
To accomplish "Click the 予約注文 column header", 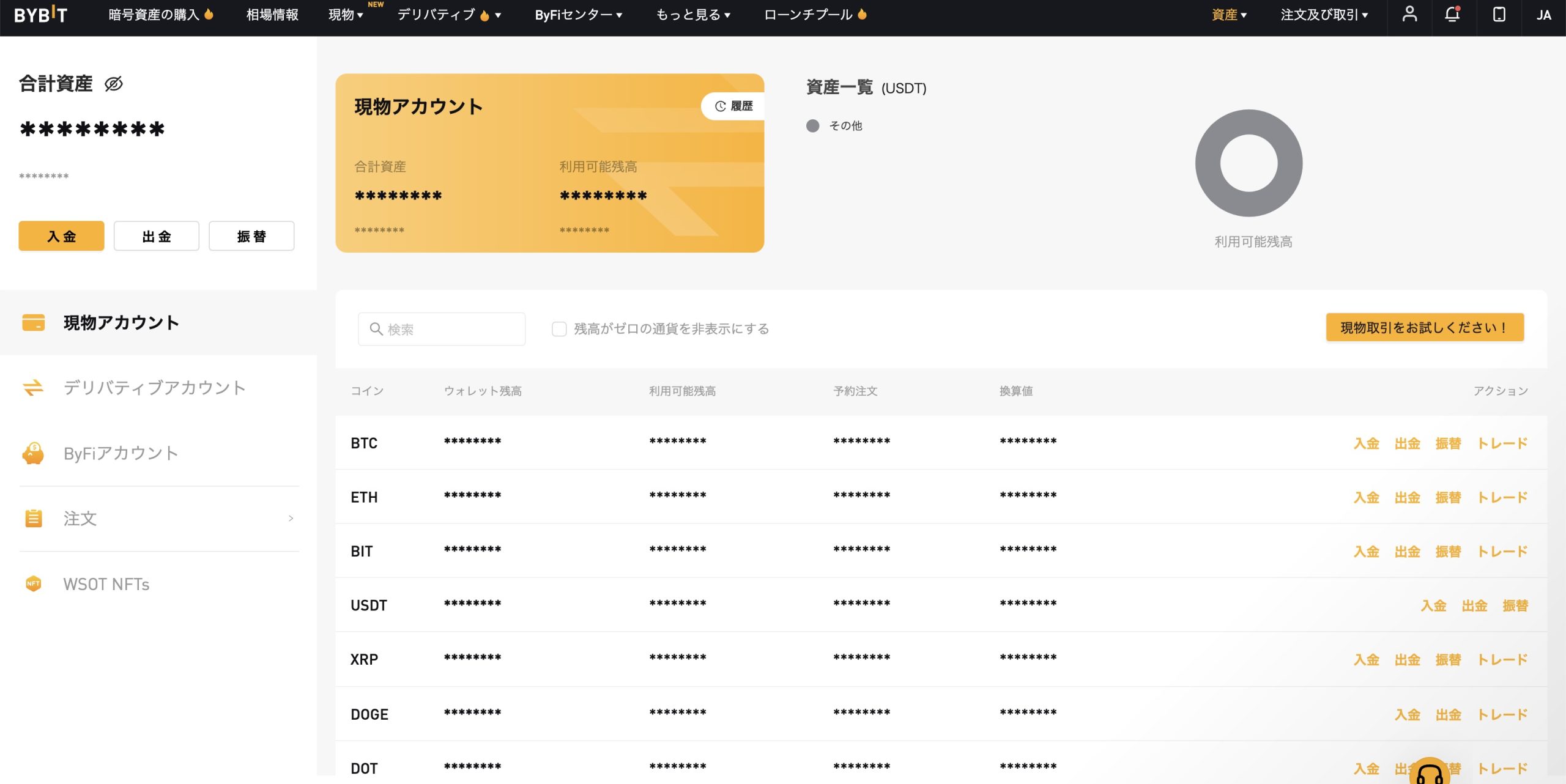I will click(855, 391).
